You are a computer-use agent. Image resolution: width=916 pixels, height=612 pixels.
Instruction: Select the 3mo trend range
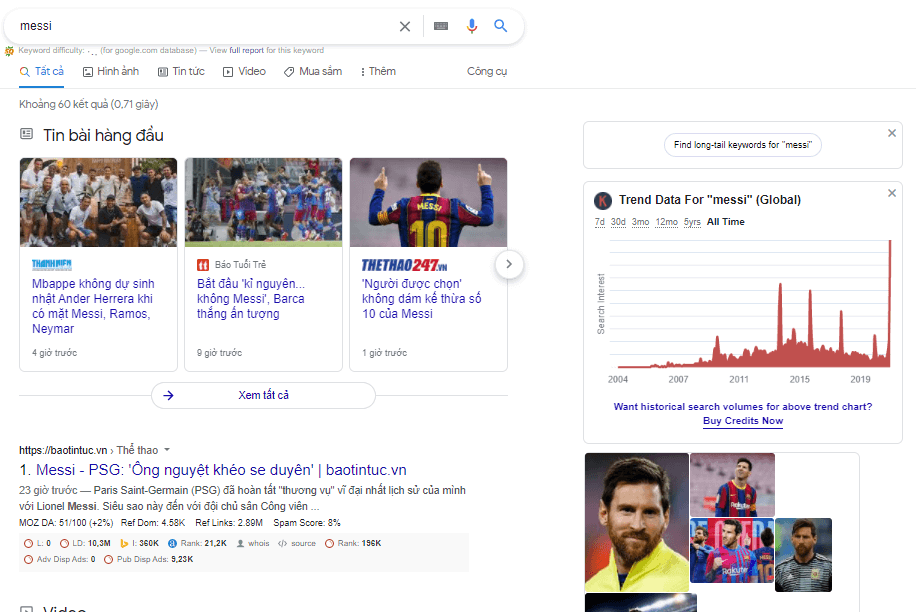[640, 222]
